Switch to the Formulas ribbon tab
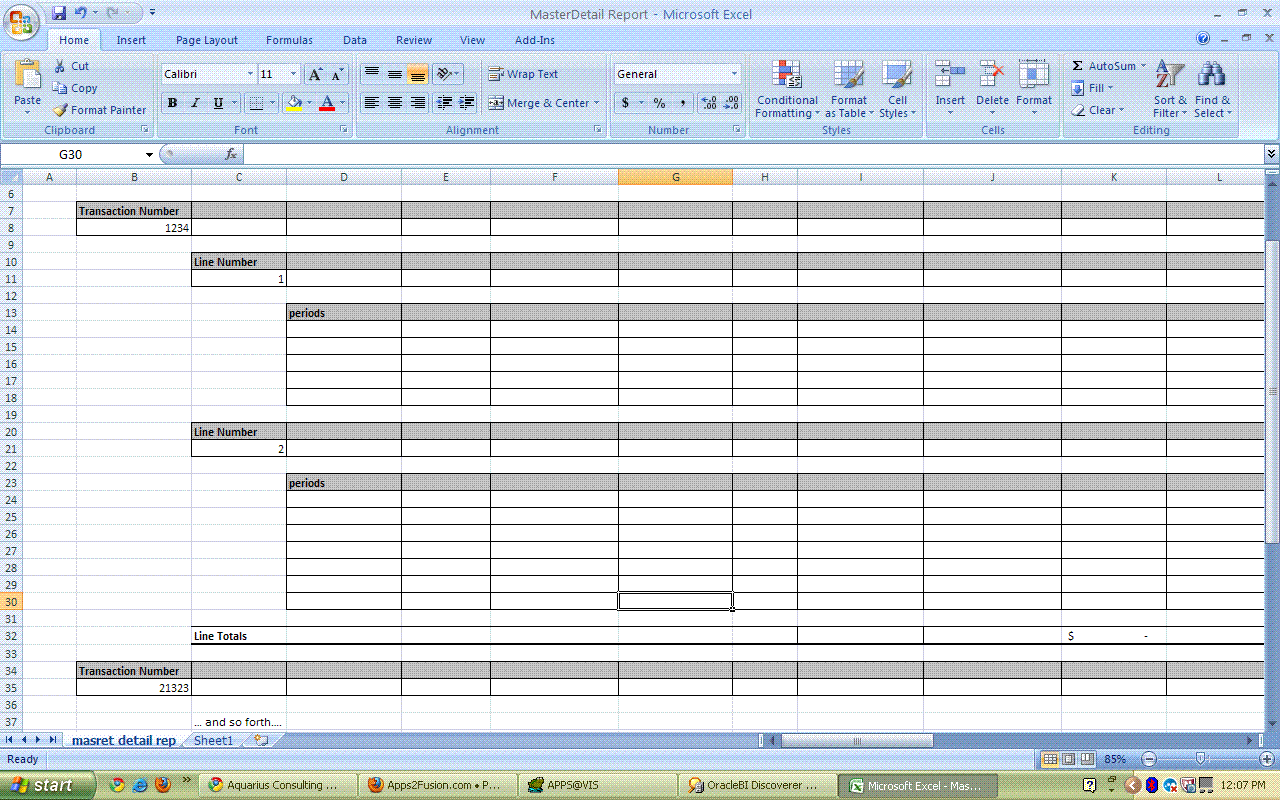 click(289, 40)
